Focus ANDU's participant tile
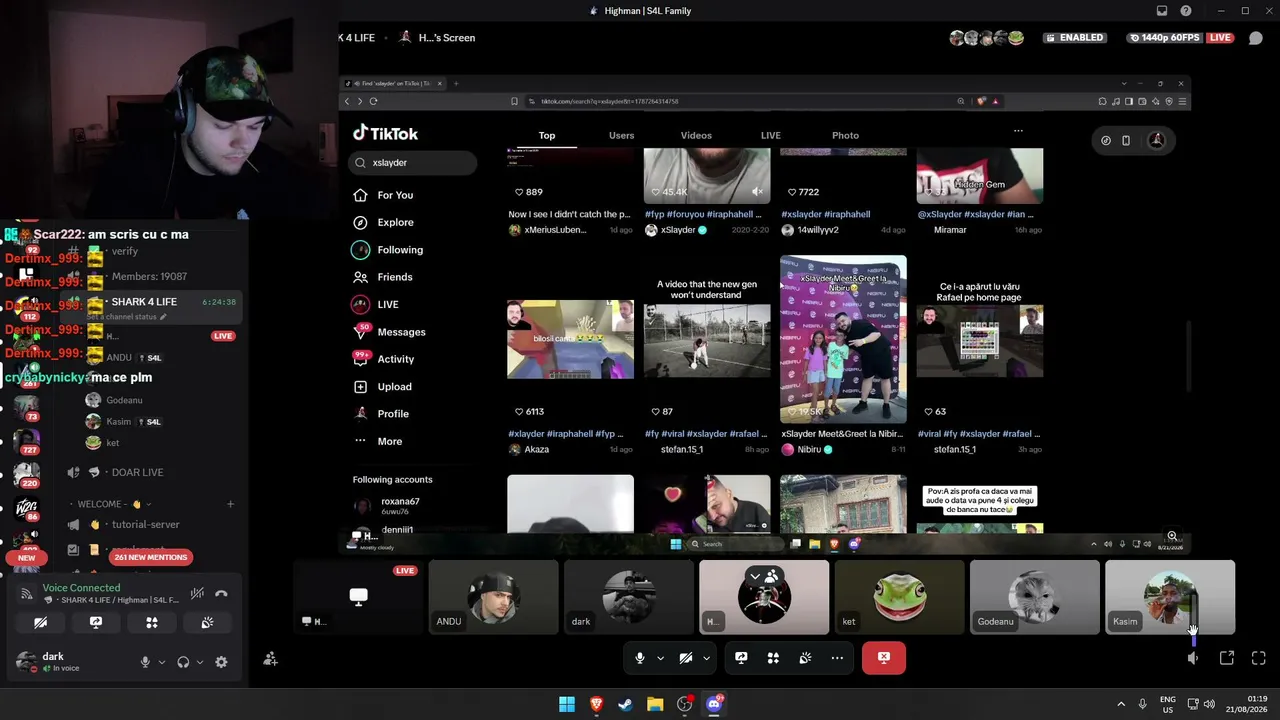Viewport: 1280px width, 720px height. click(x=493, y=597)
